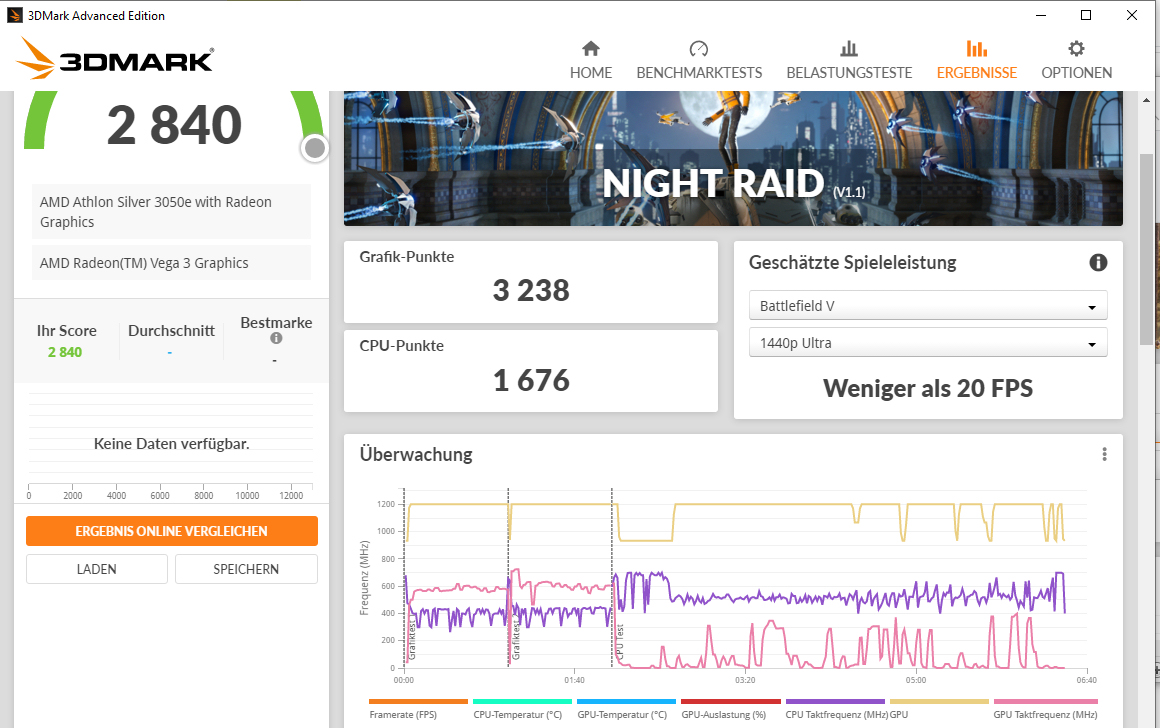Click the scrollbar up arrow
Image resolution: width=1160 pixels, height=728 pixels.
click(x=1147, y=100)
